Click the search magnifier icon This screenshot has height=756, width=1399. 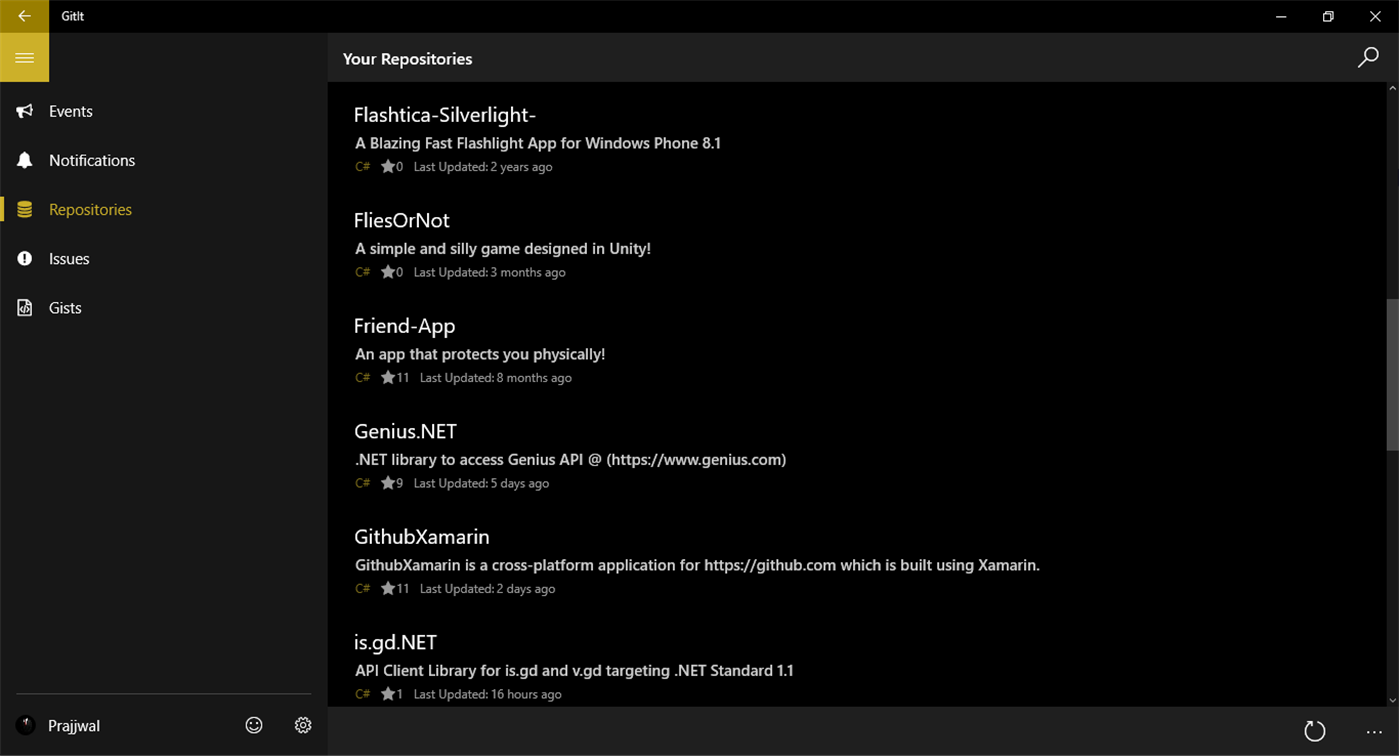pyautogui.click(x=1367, y=57)
